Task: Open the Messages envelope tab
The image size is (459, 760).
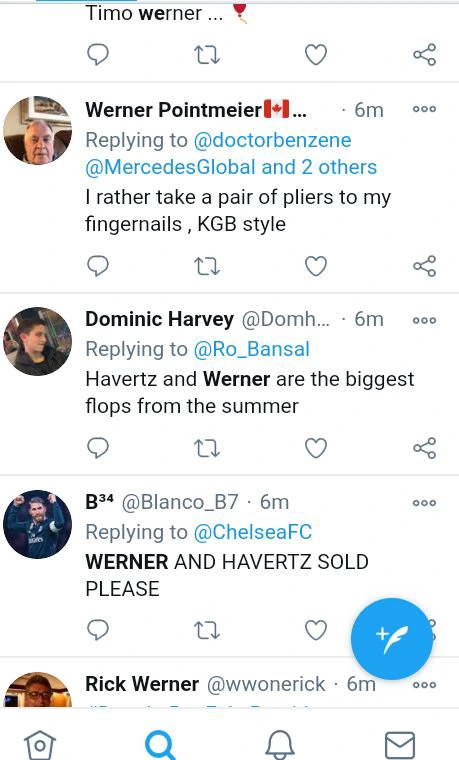Action: click(x=400, y=745)
